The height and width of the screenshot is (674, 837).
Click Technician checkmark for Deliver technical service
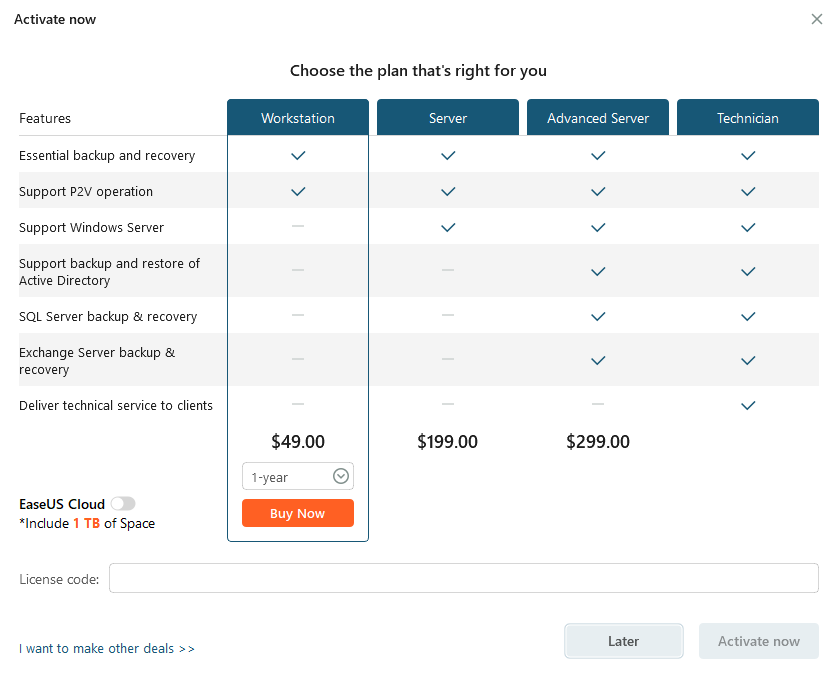point(748,406)
